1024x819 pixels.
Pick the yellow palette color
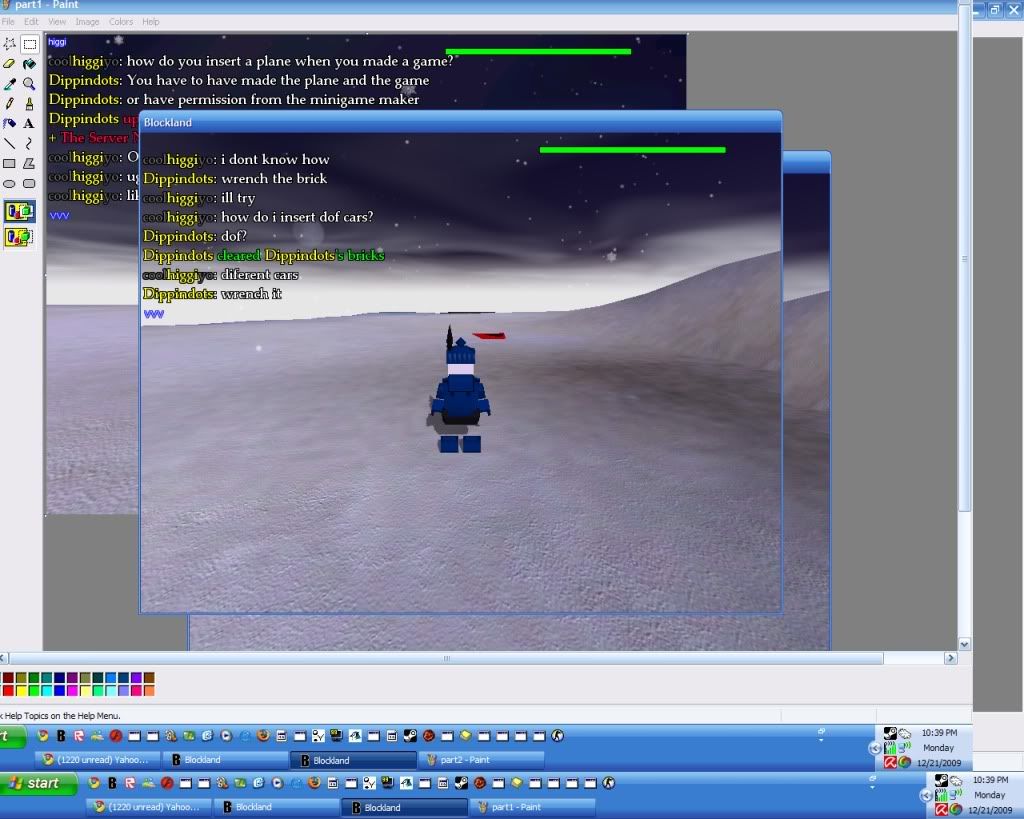click(21, 690)
